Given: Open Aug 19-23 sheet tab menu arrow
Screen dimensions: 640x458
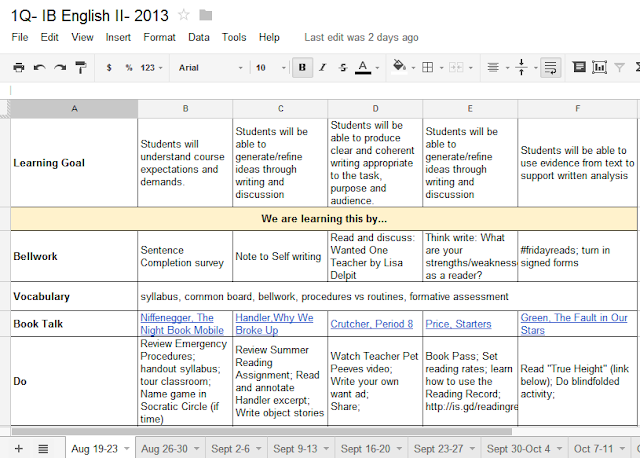Looking at the screenshot, I should click(x=127, y=449).
